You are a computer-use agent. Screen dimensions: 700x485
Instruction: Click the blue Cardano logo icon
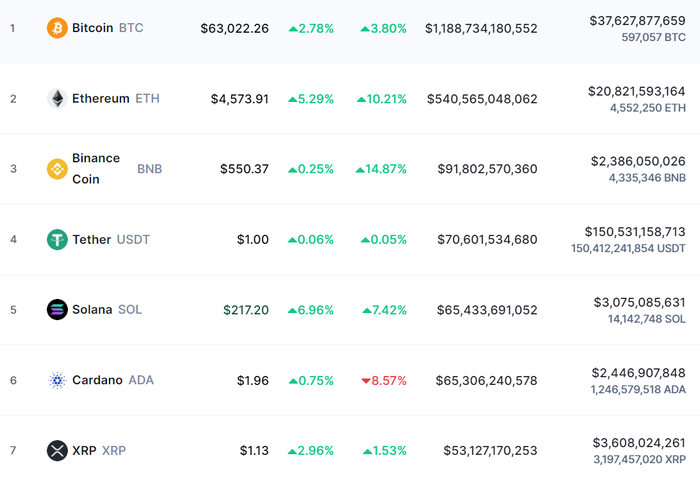point(57,380)
